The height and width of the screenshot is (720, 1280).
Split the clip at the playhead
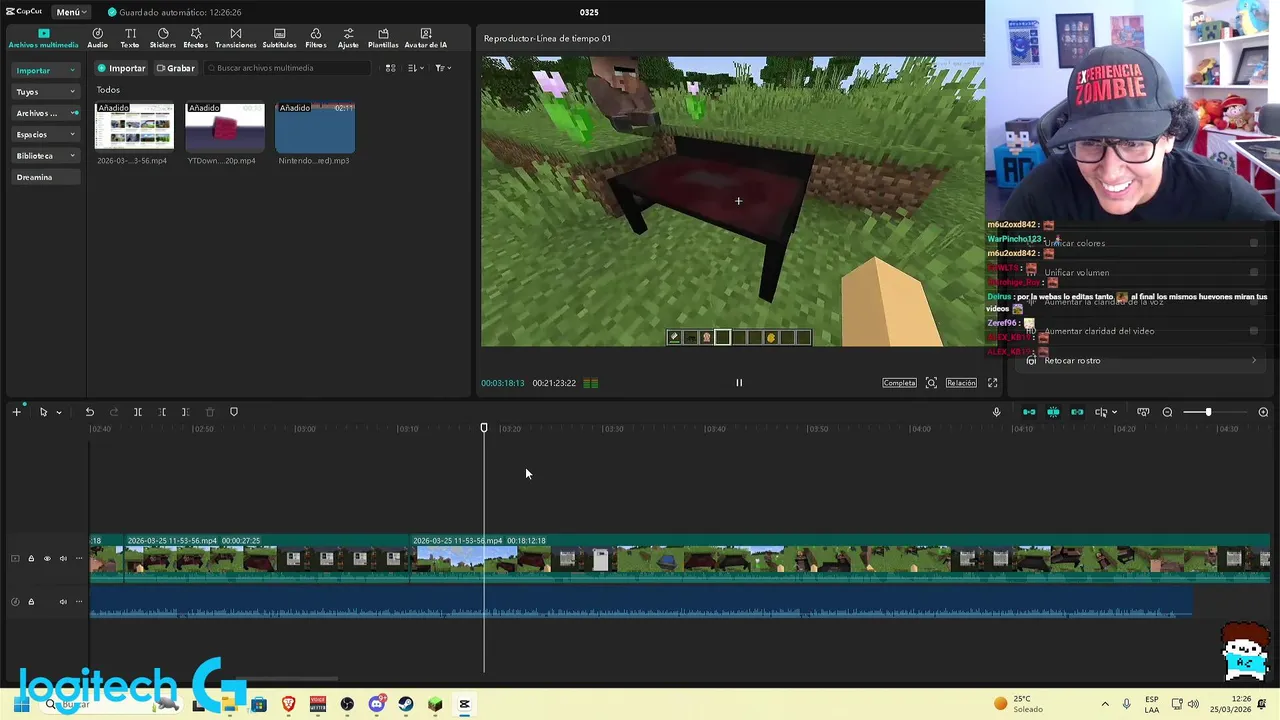pyautogui.click(x=138, y=412)
